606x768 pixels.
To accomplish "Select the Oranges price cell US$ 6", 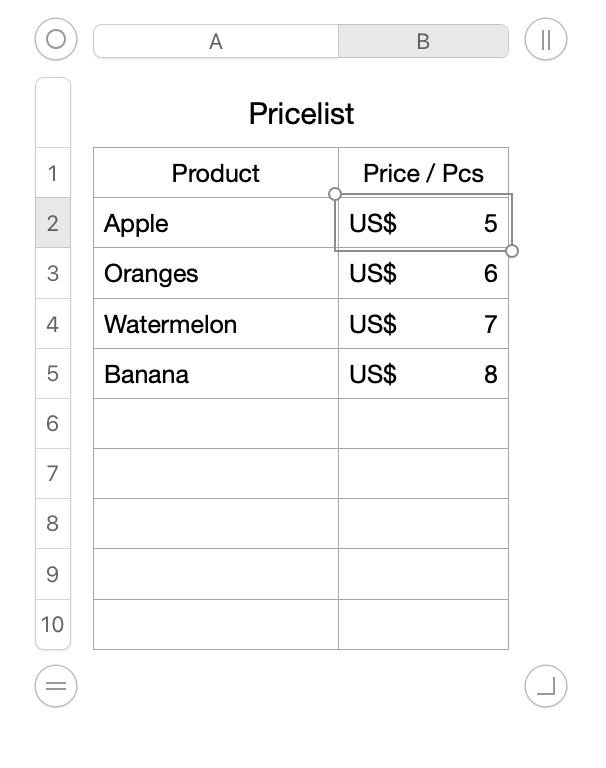I will (423, 273).
